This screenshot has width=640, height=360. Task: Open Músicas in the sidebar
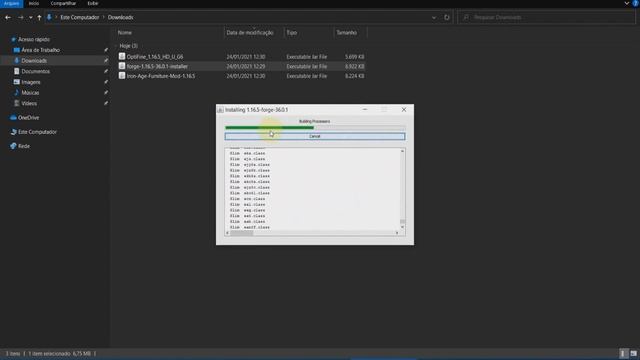coord(30,93)
